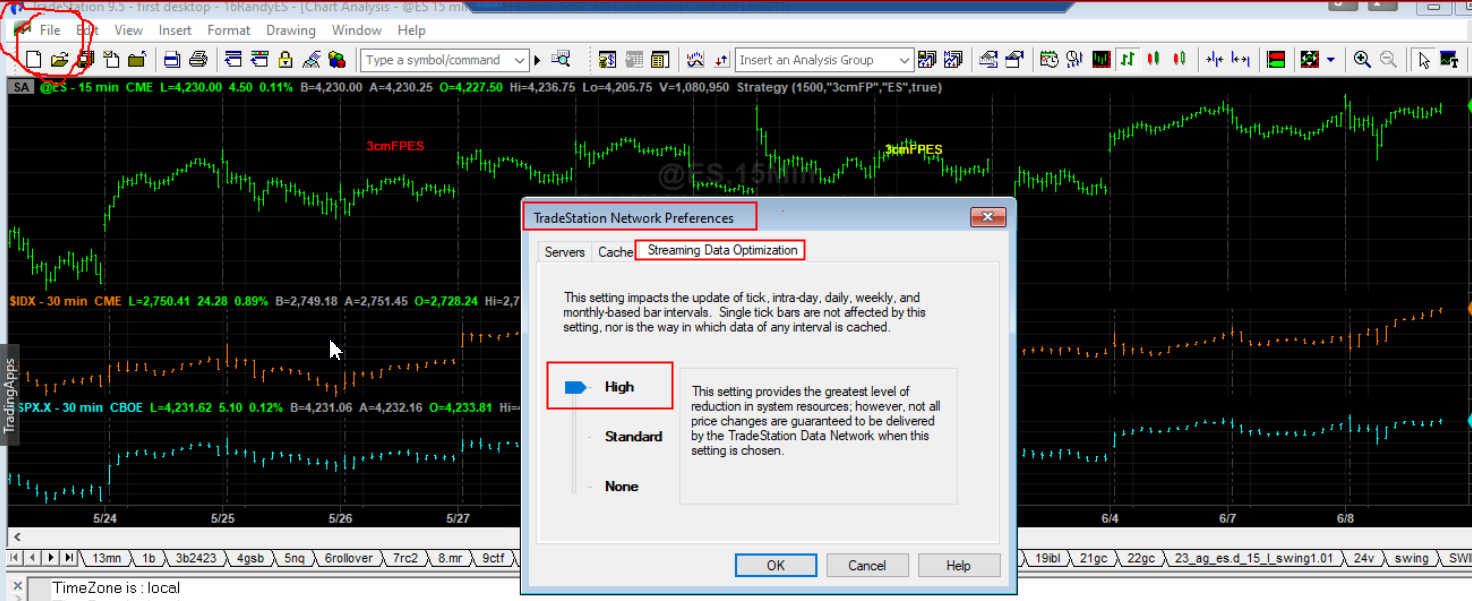Open the Drawing menu
Screen dimensions: 1472x601
[x=290, y=31]
